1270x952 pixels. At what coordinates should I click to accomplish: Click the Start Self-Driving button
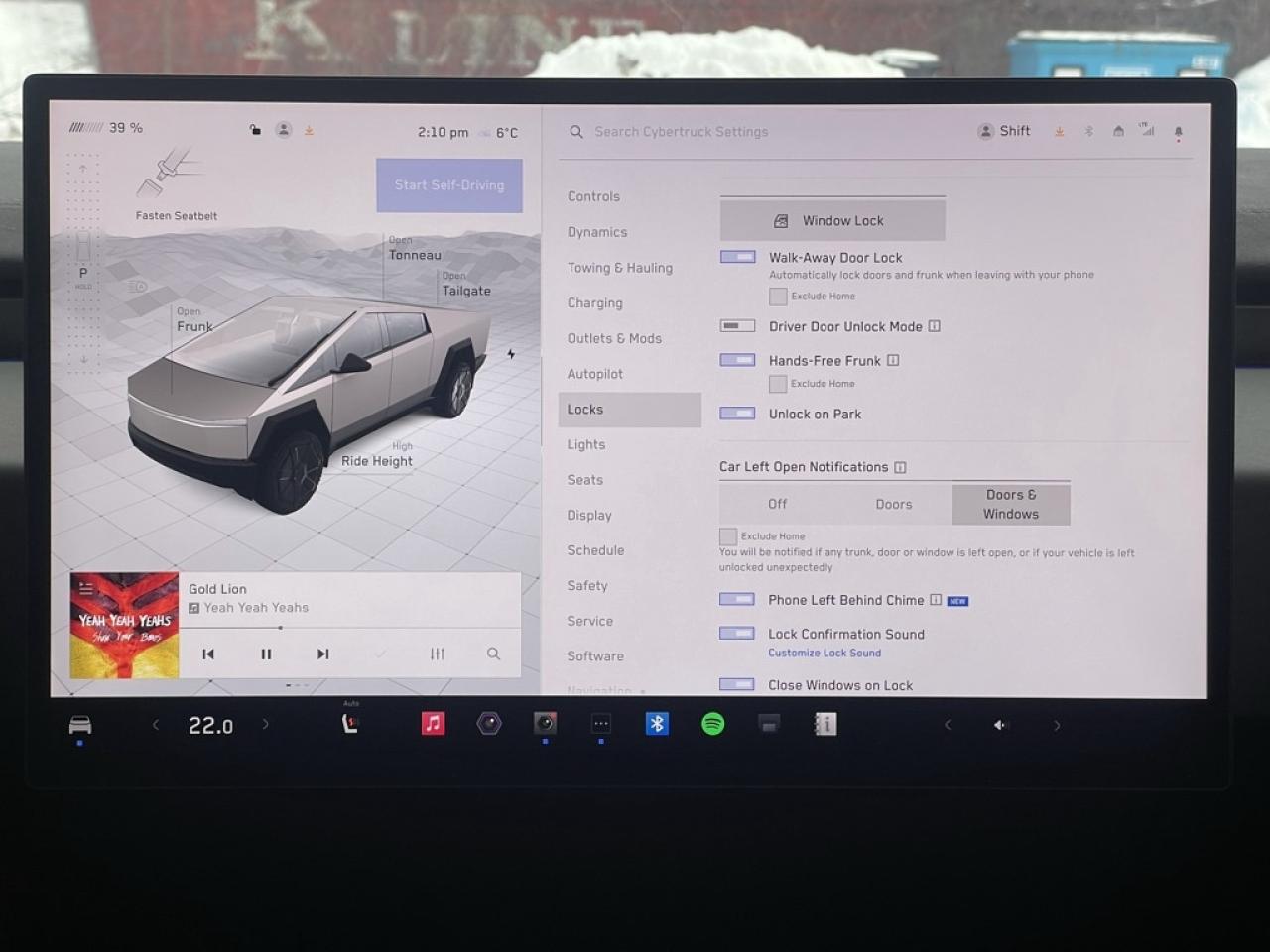point(448,185)
